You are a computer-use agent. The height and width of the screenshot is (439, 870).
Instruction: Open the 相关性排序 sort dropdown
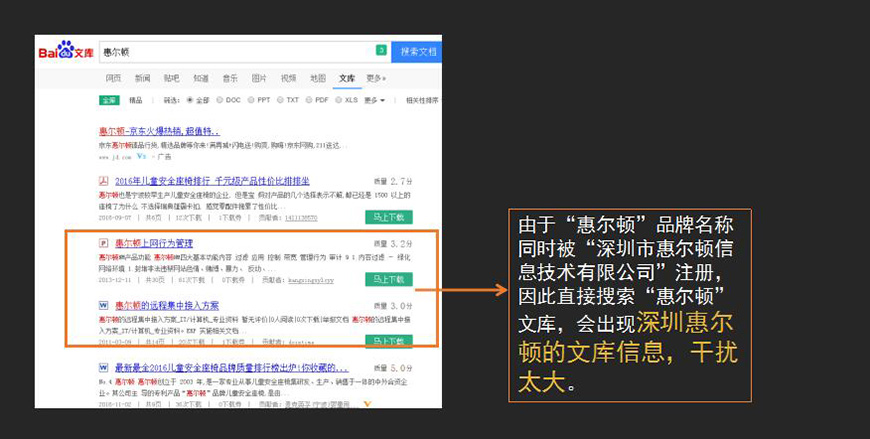pyautogui.click(x=422, y=100)
